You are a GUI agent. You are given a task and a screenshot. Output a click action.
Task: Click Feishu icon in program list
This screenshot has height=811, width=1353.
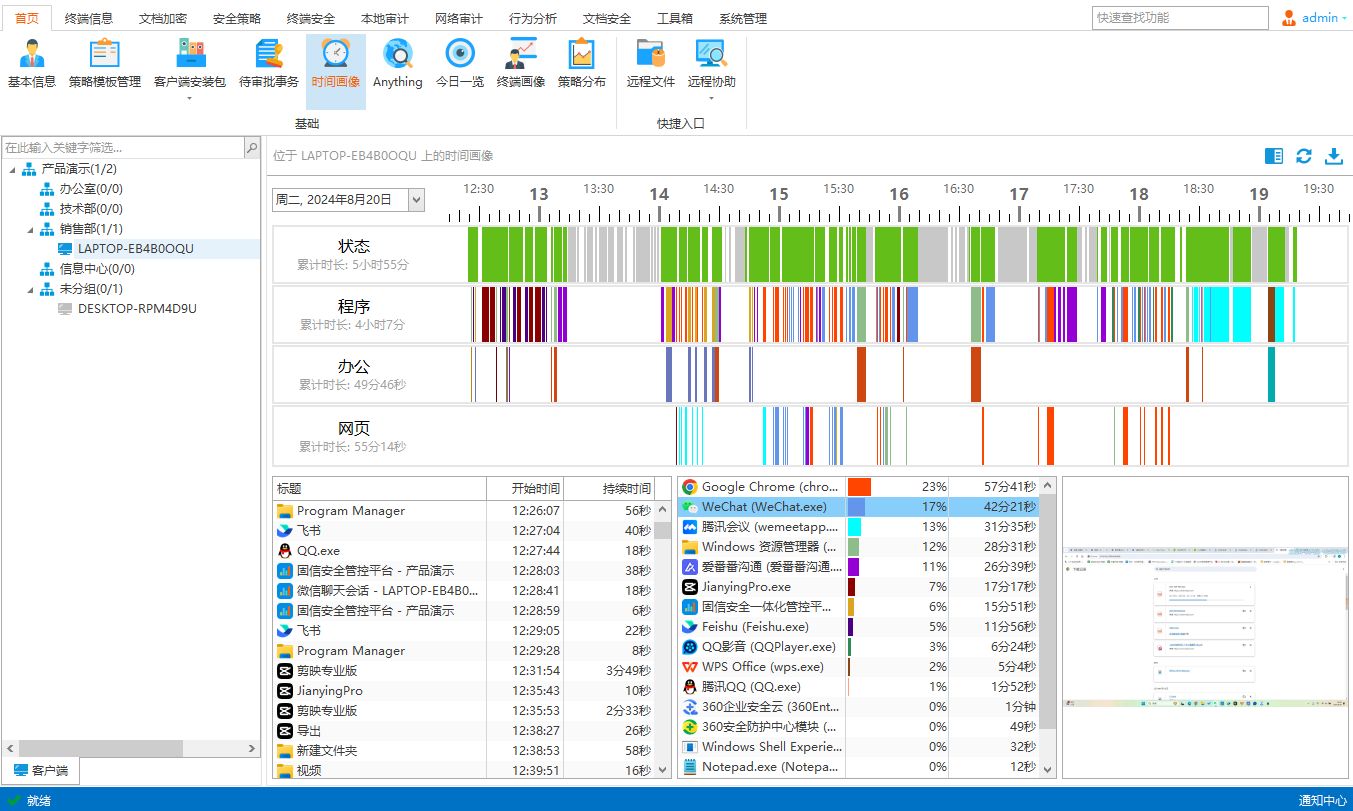point(689,627)
